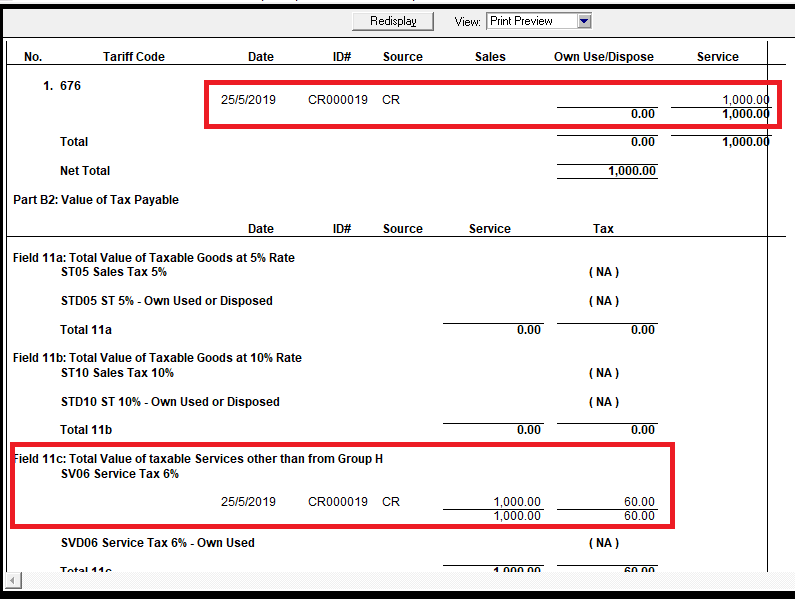Click SVD06 Service Tax 6% - Own Used
Viewport: 795px width, 599px height.
158,543
